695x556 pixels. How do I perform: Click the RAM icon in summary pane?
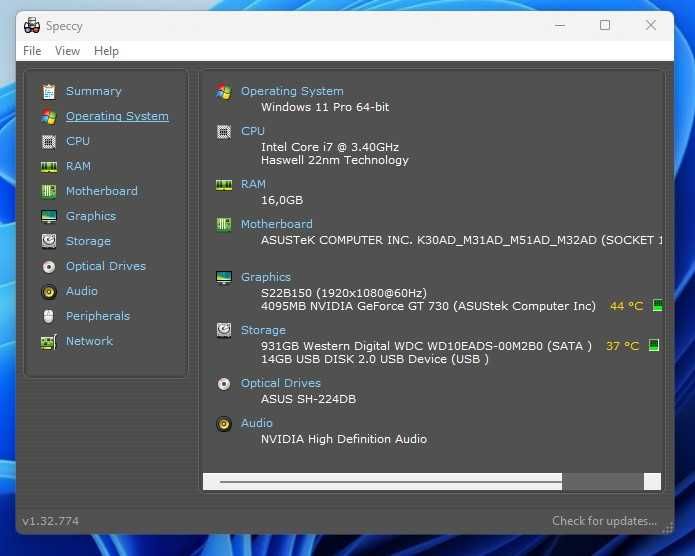point(224,185)
